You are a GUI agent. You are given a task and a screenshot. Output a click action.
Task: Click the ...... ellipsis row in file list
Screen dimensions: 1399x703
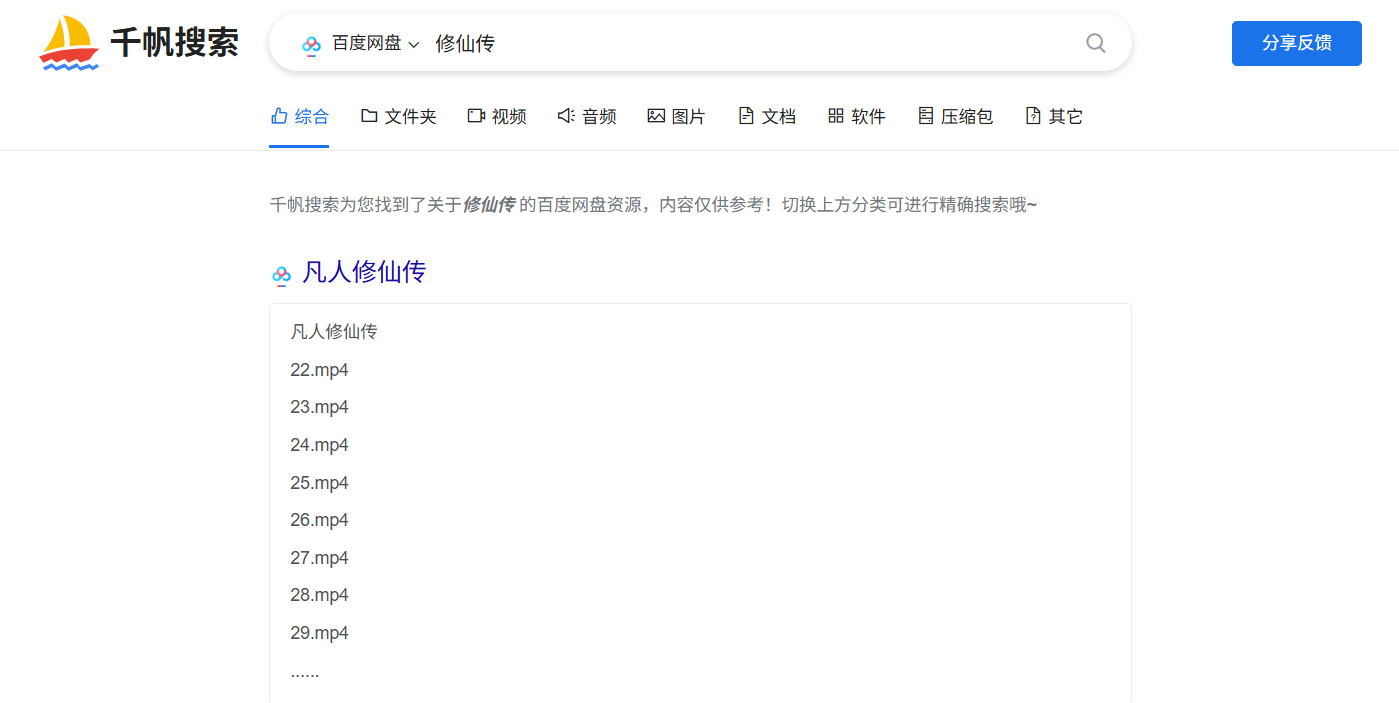pyautogui.click(x=305, y=673)
